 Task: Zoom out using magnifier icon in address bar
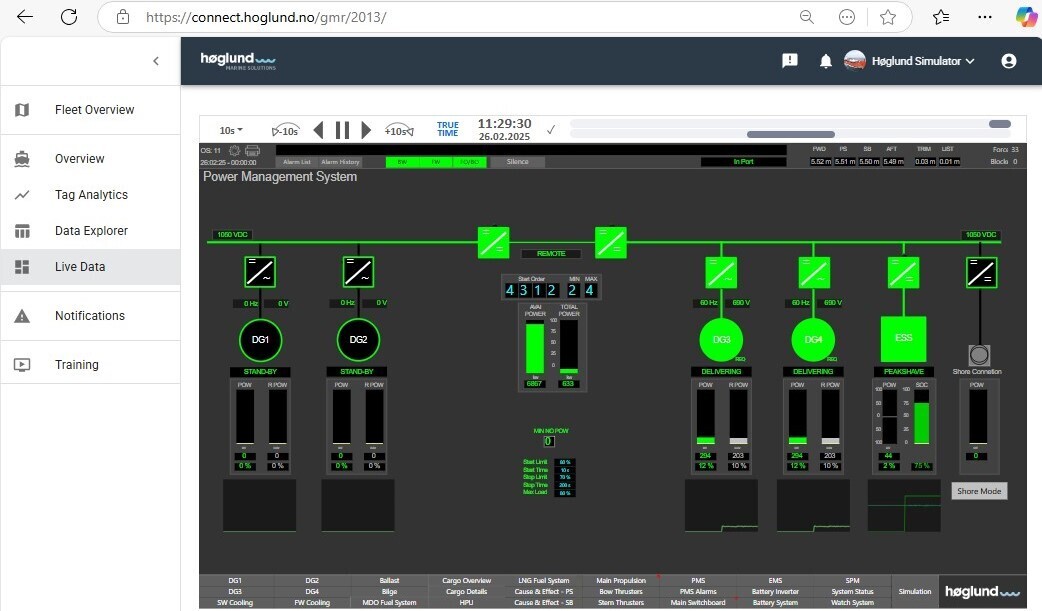tap(807, 17)
